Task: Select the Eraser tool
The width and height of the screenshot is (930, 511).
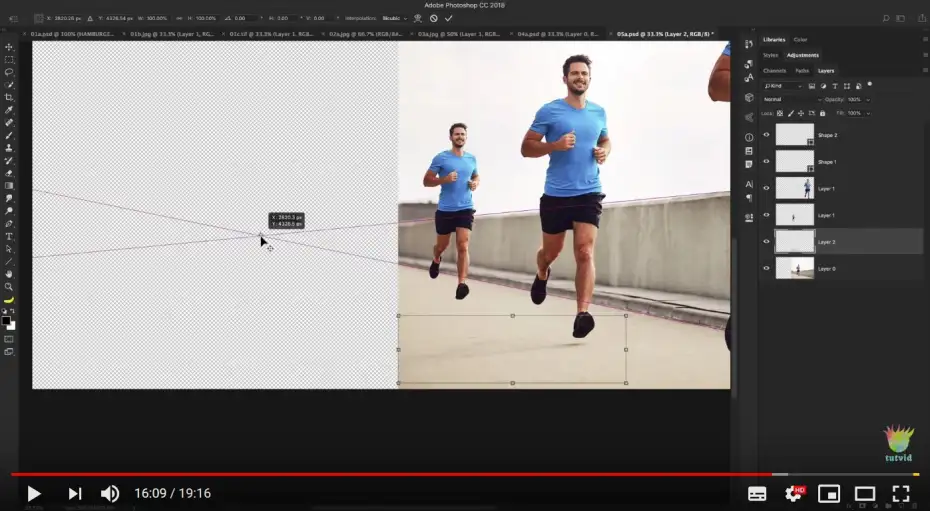Action: point(9,173)
